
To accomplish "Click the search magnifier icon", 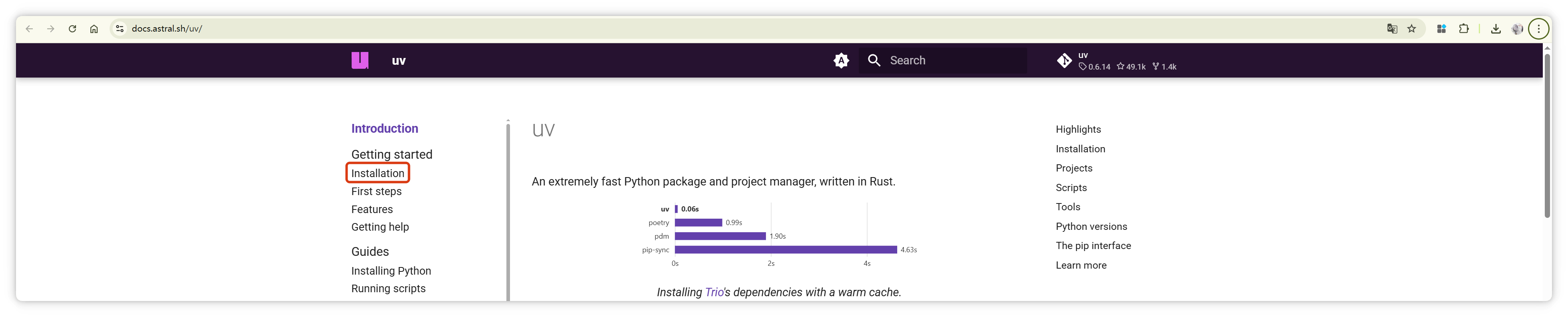I will coord(874,60).
